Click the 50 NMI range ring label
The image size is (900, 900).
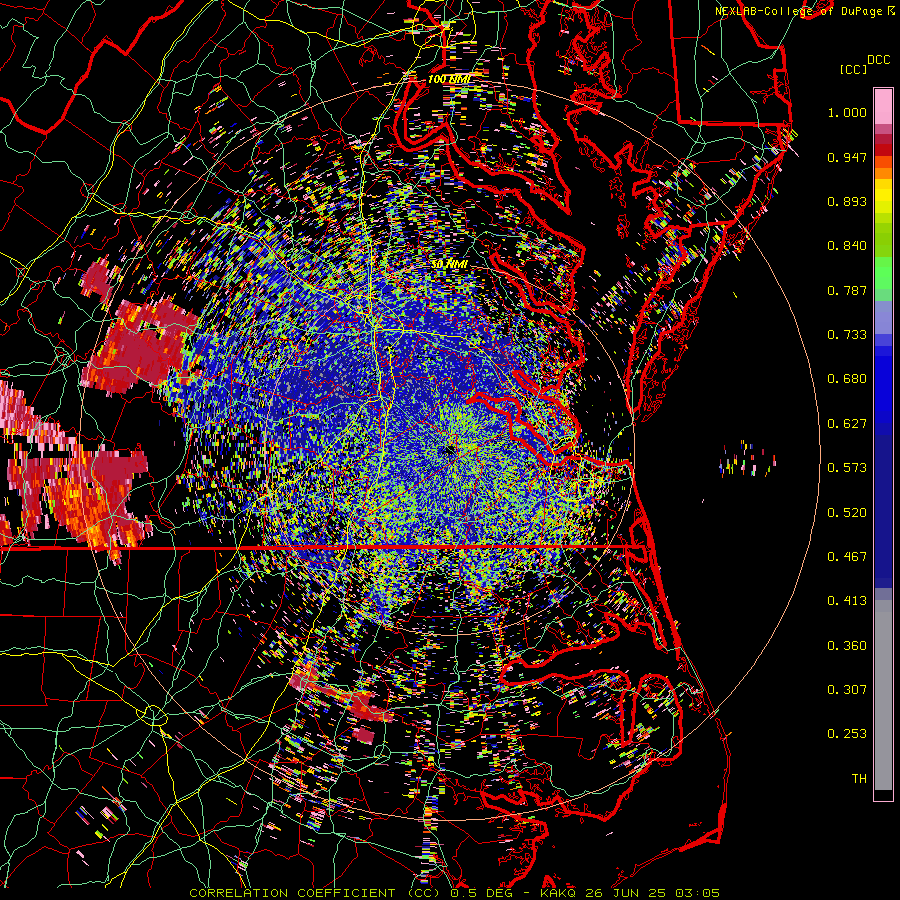449,265
